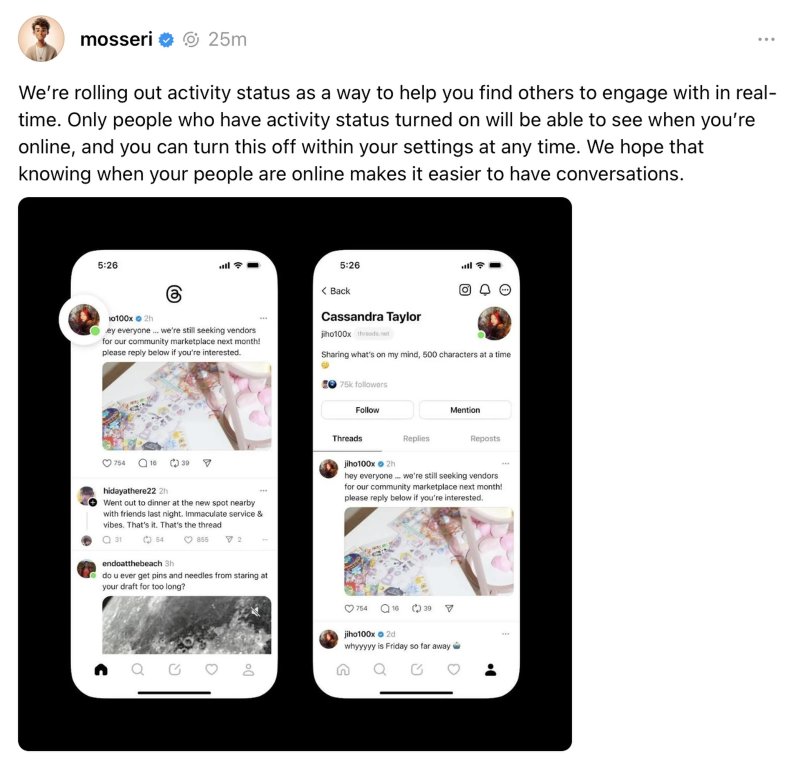Open the activity heart icon in bottom nav

pos(210,671)
